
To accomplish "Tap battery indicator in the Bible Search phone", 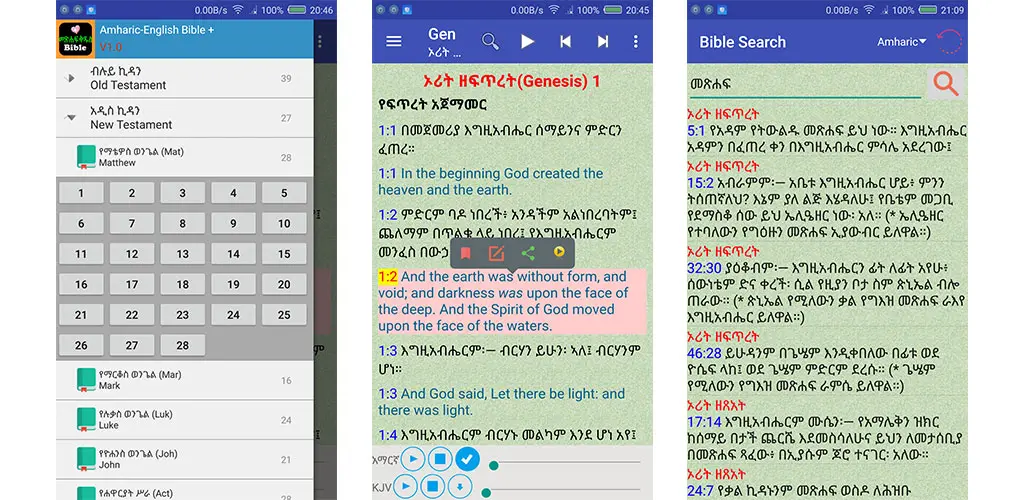I will tap(928, 10).
